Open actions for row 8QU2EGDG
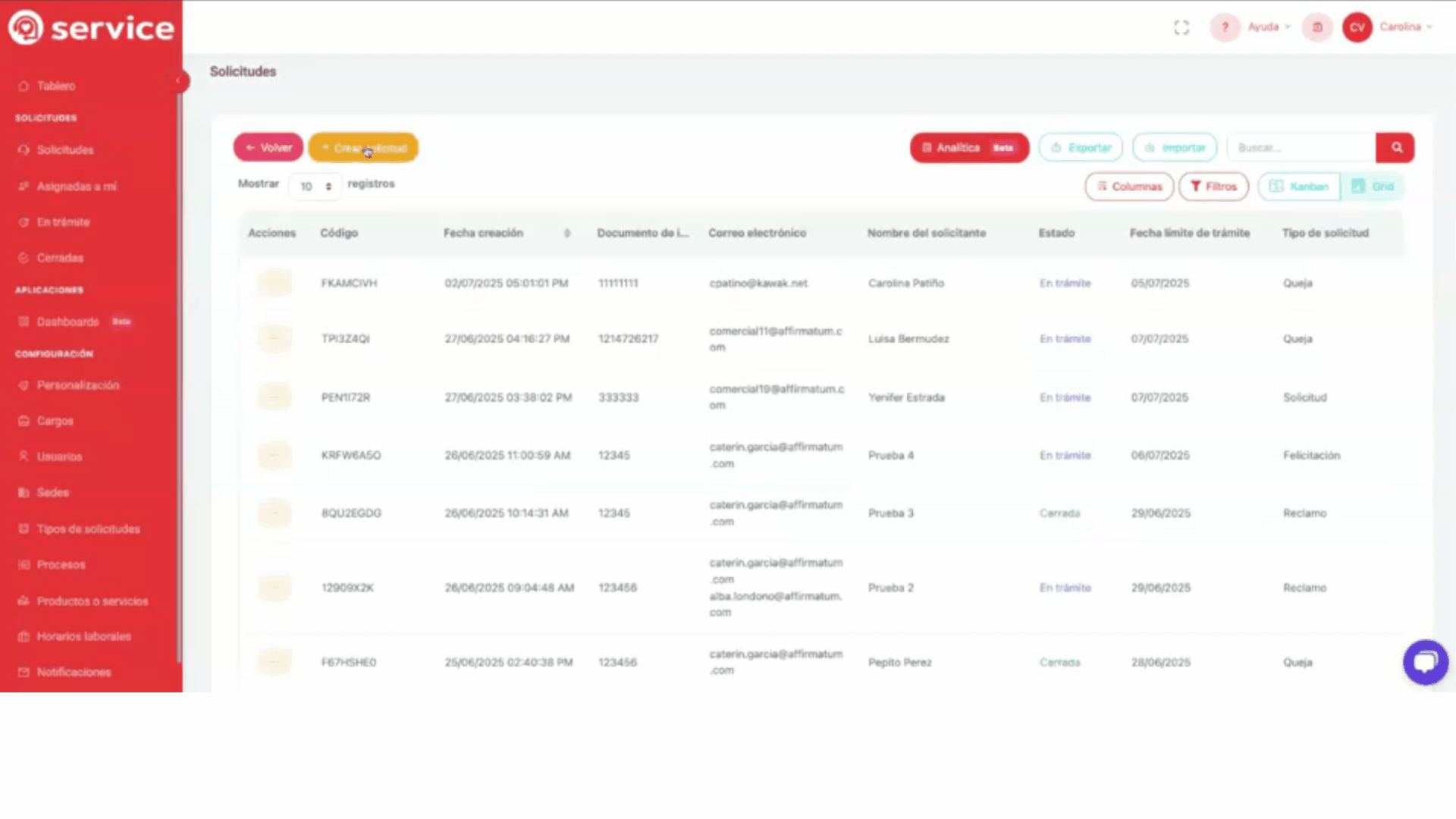Viewport: 1456px width, 819px height. click(275, 513)
